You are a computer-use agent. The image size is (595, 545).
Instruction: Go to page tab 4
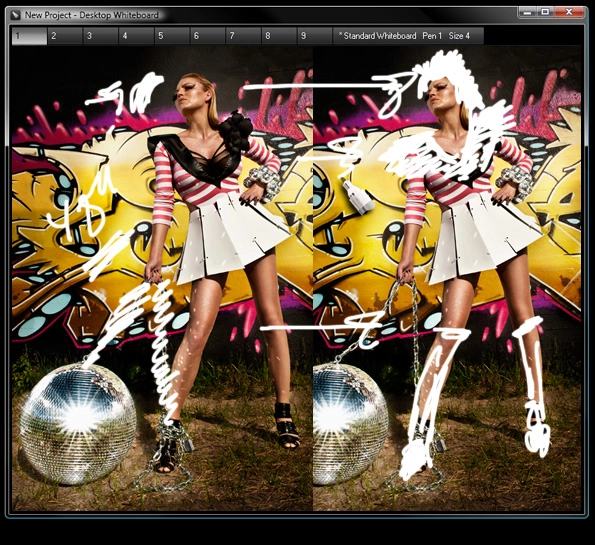[136, 36]
